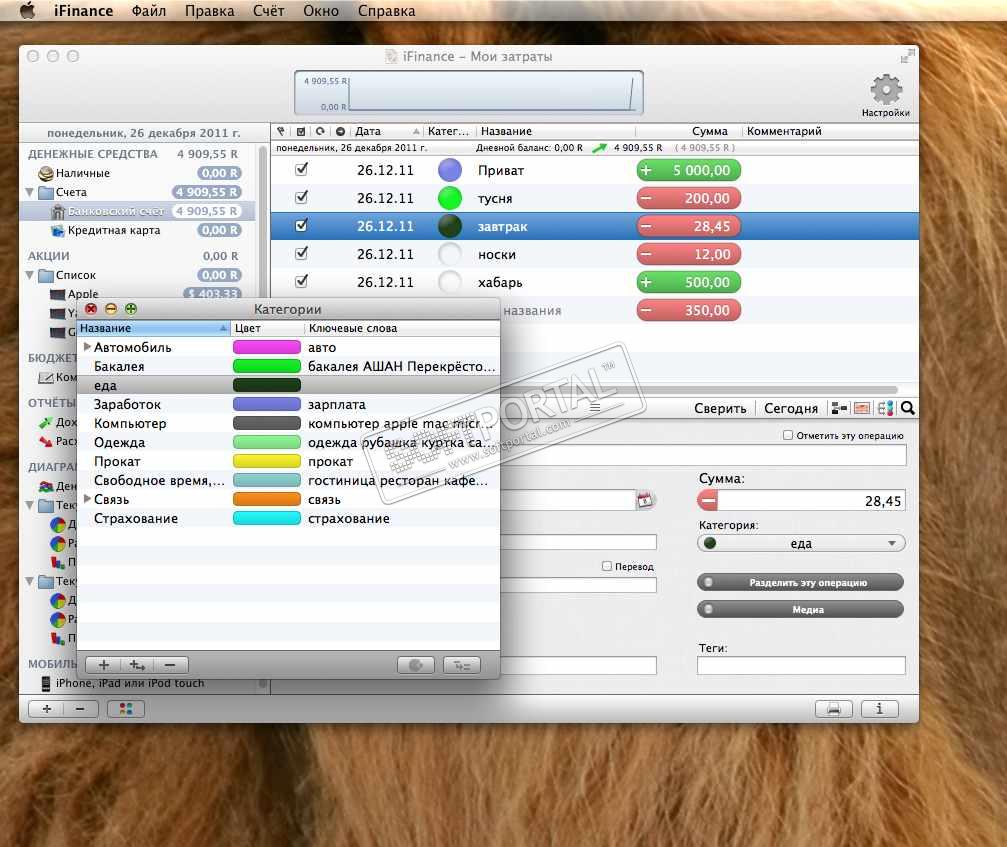Sort categories by Название column header
This screenshot has width=1007, height=847.
[x=153, y=328]
